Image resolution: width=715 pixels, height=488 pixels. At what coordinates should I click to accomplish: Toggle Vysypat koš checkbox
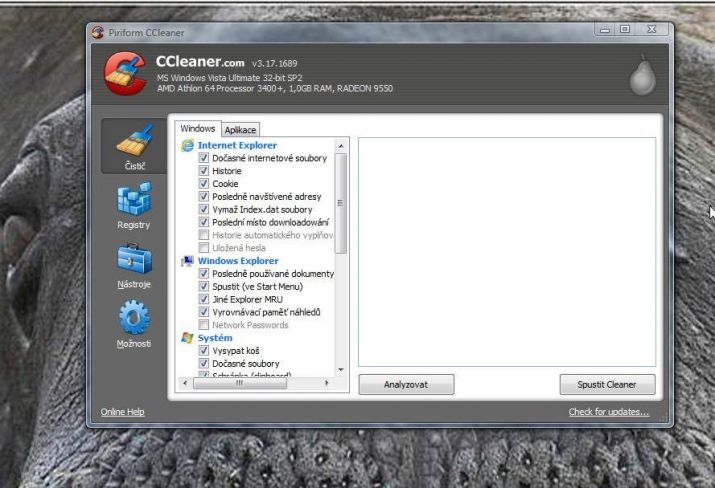coord(204,351)
